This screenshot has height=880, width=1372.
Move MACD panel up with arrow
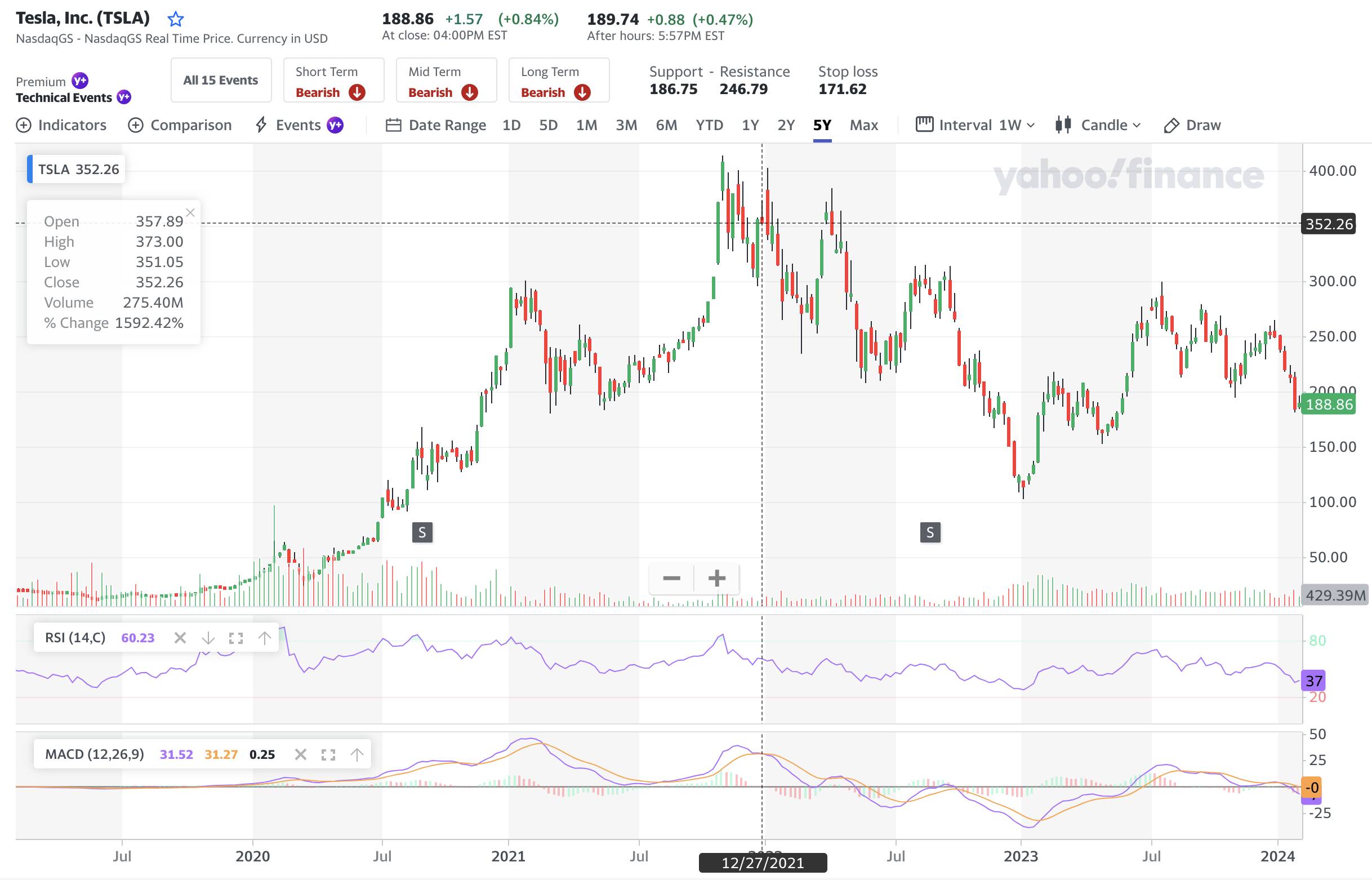[357, 754]
